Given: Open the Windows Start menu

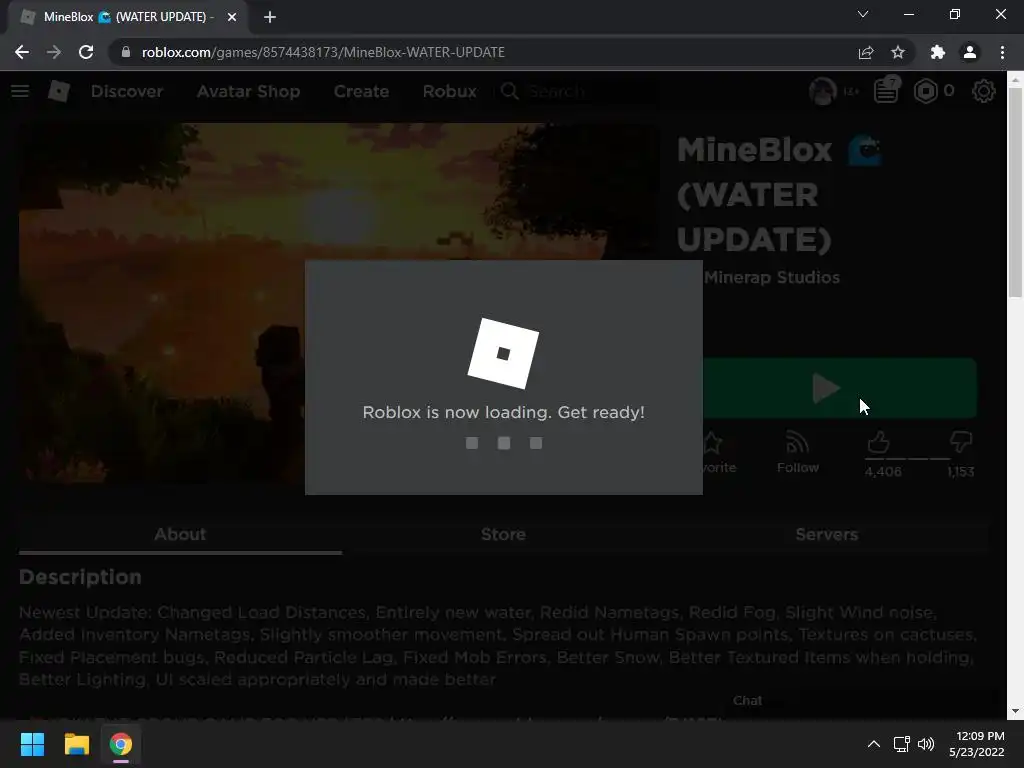Looking at the screenshot, I should (32, 744).
